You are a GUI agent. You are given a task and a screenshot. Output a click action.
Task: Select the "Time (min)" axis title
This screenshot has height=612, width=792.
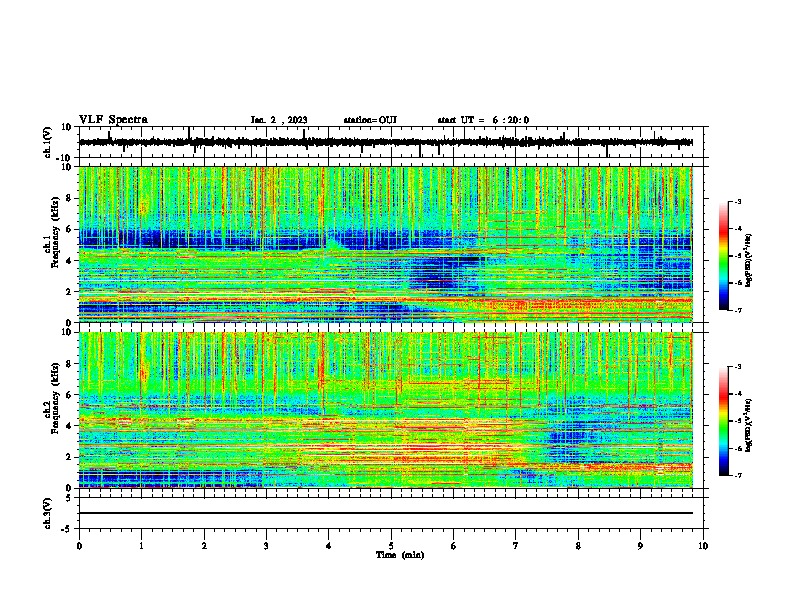point(400,555)
